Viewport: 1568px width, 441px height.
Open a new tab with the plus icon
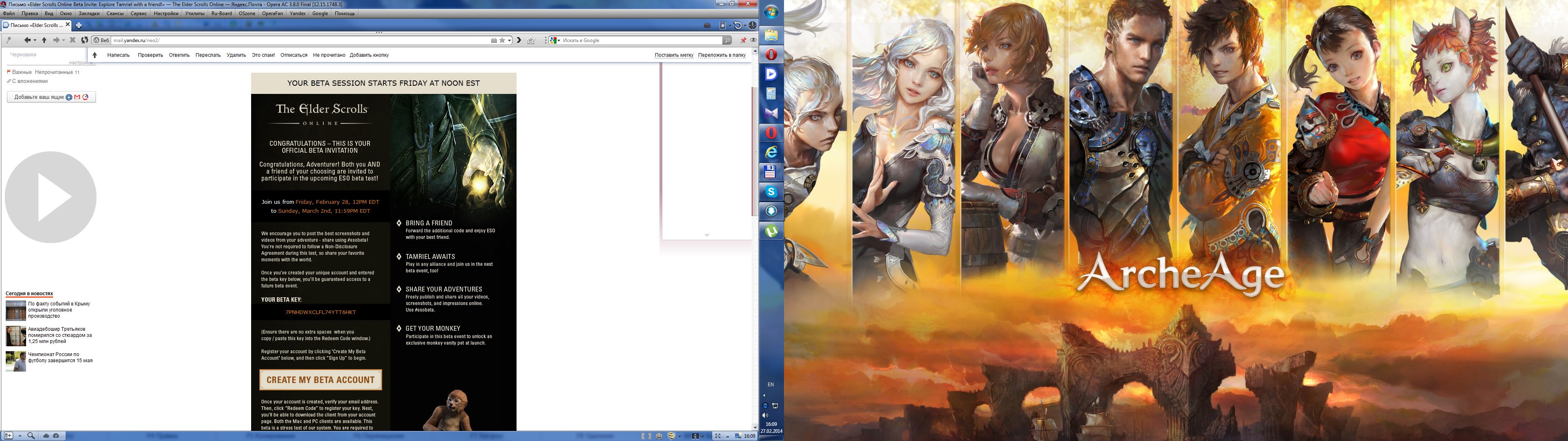click(78, 26)
